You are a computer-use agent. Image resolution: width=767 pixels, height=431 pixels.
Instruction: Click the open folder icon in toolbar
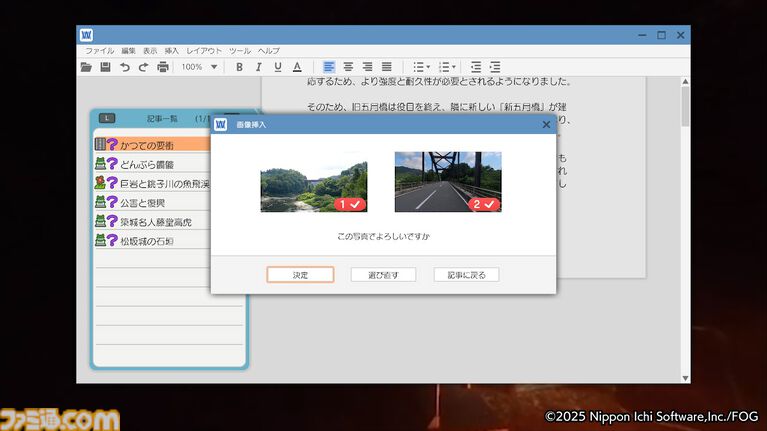click(87, 67)
